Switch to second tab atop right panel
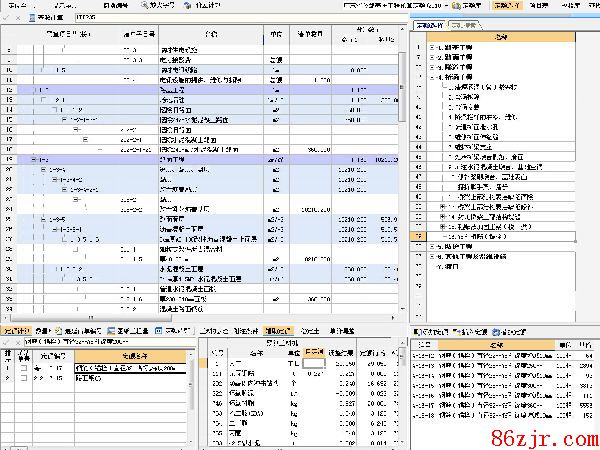Screen dimensions: 600x450 point(463,22)
